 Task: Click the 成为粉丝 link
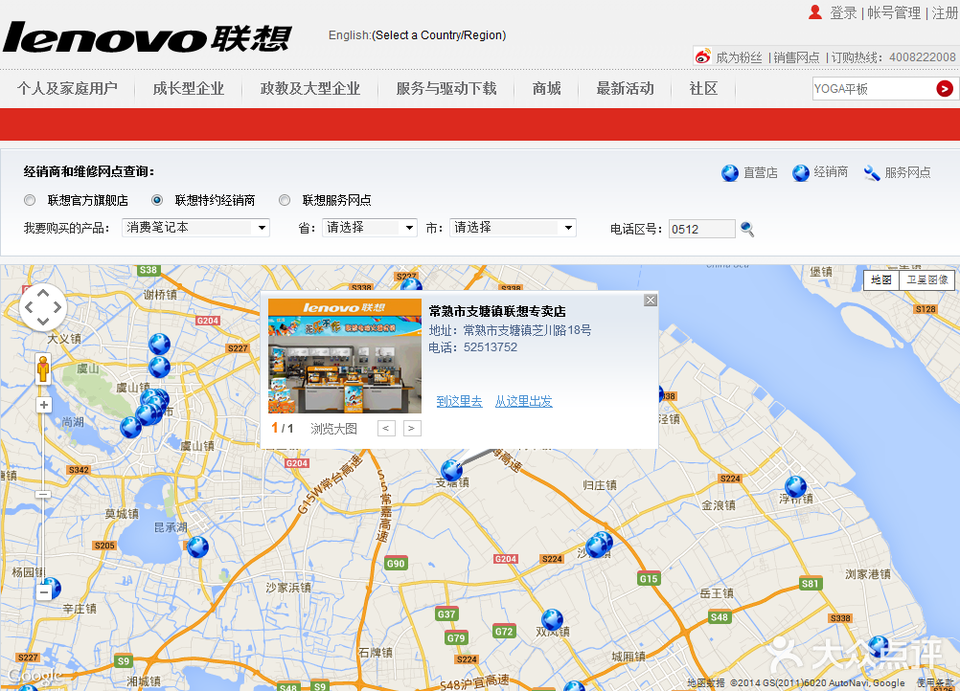739,58
